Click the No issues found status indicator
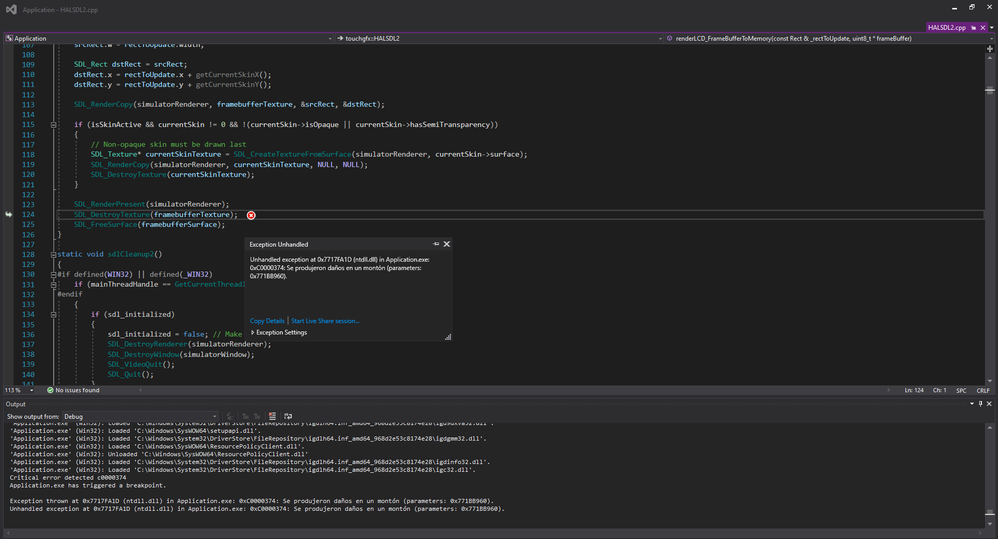 point(73,390)
